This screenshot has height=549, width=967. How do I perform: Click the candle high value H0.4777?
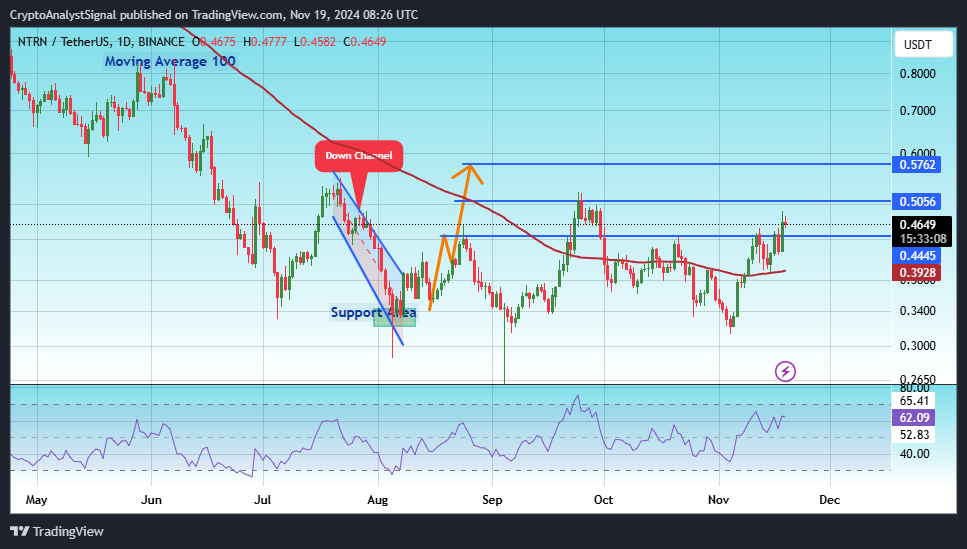tap(265, 42)
